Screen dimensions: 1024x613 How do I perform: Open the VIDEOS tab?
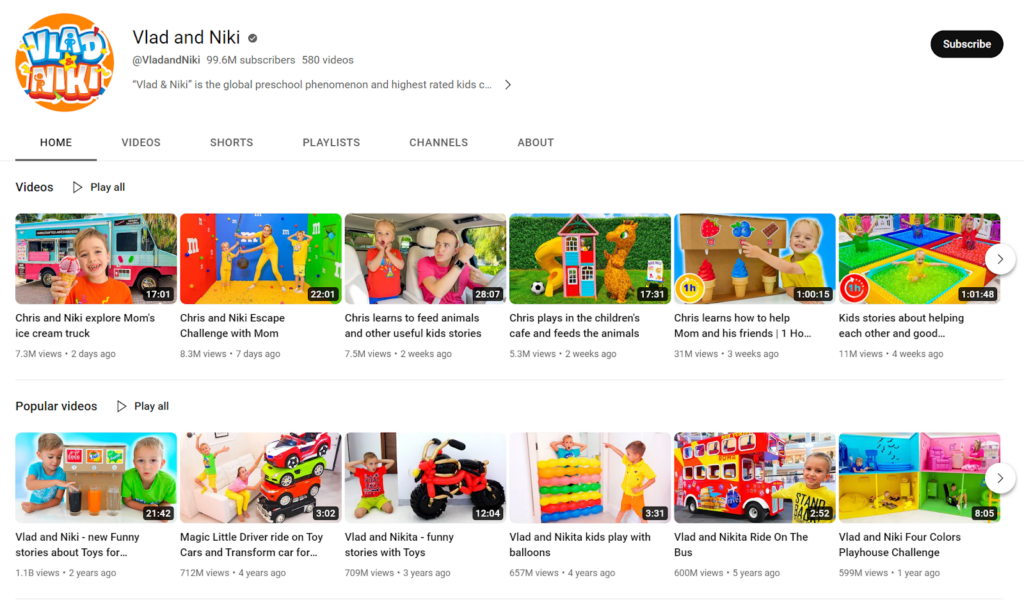[x=141, y=142]
